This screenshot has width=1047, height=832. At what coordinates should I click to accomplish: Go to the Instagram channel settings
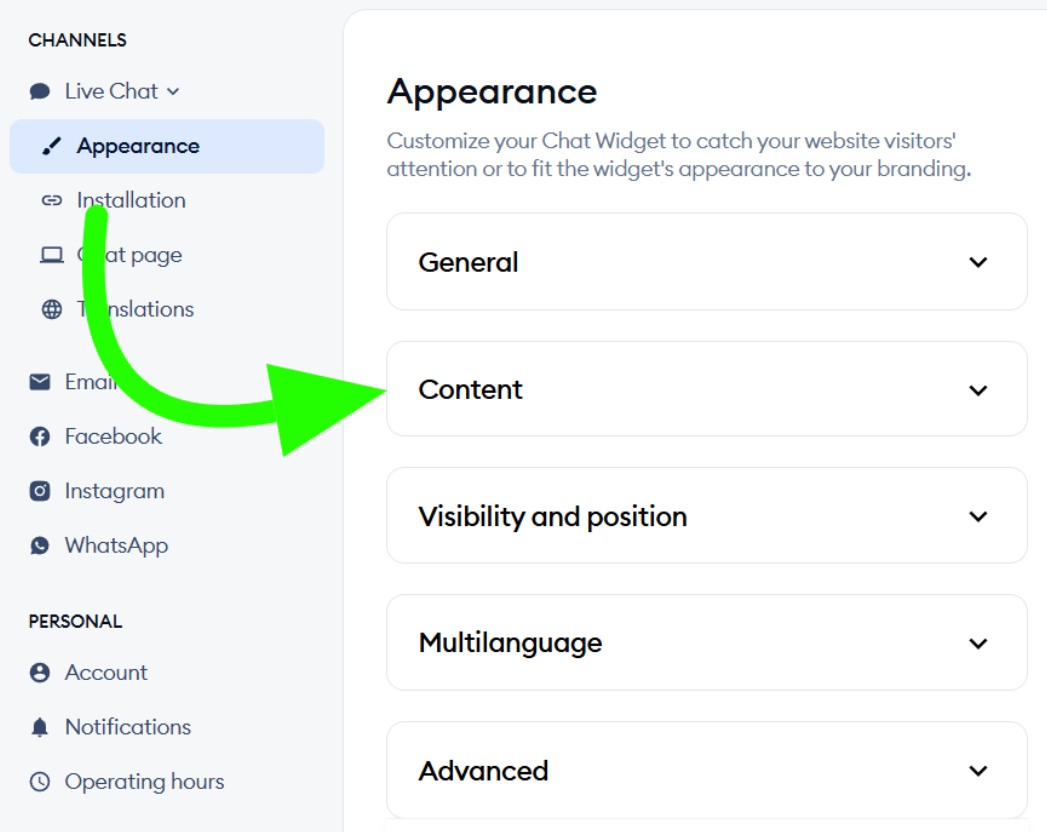pyautogui.click(x=114, y=491)
